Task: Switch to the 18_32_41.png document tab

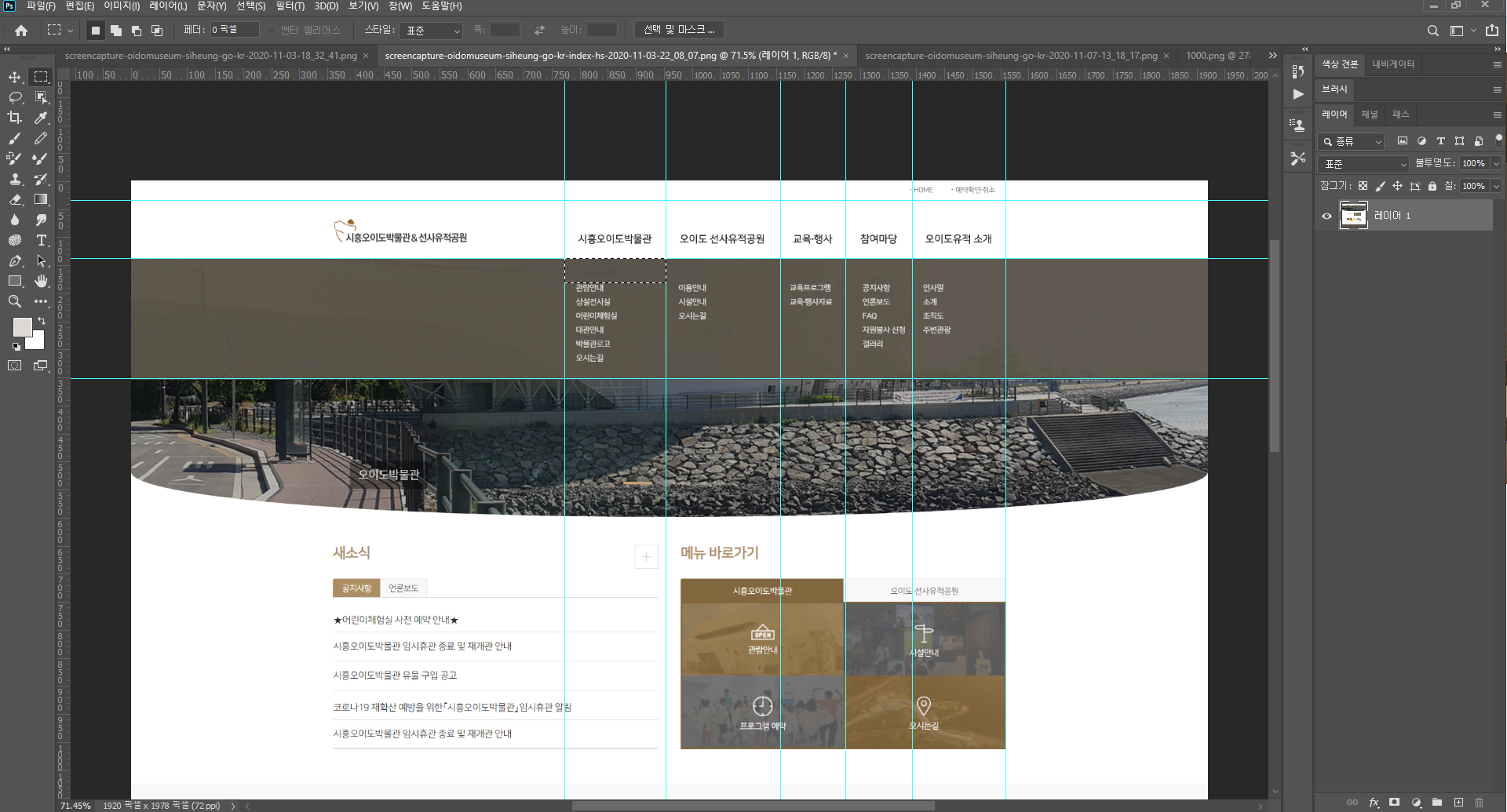Action: click(210, 56)
